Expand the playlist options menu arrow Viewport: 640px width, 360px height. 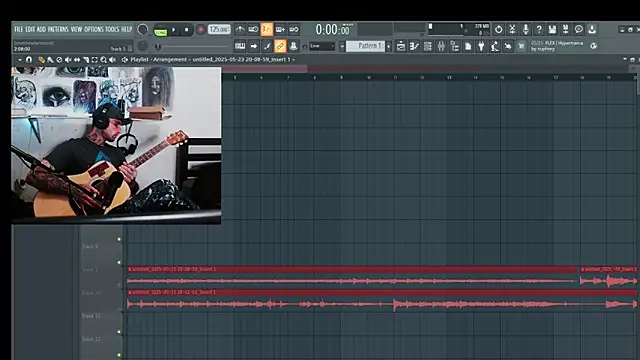(x=20, y=60)
